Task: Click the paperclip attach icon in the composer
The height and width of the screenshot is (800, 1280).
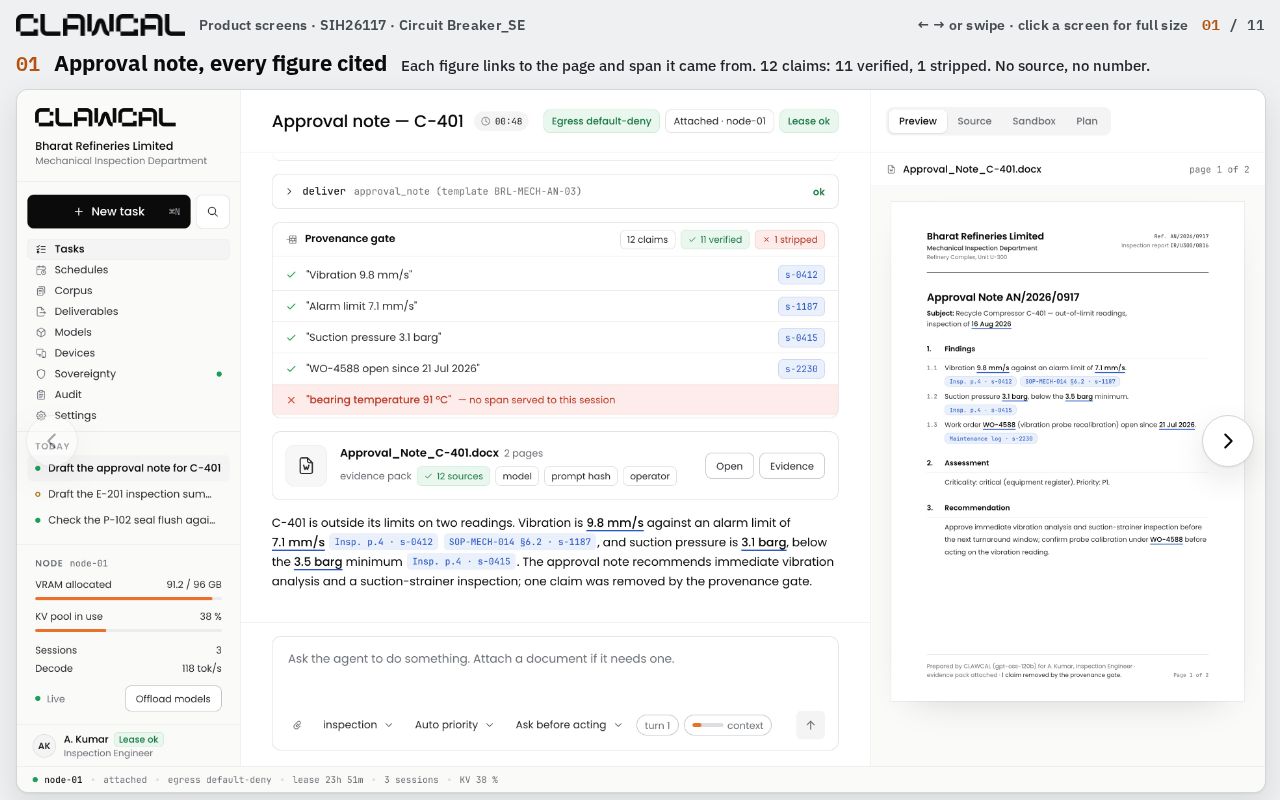Action: (x=297, y=725)
